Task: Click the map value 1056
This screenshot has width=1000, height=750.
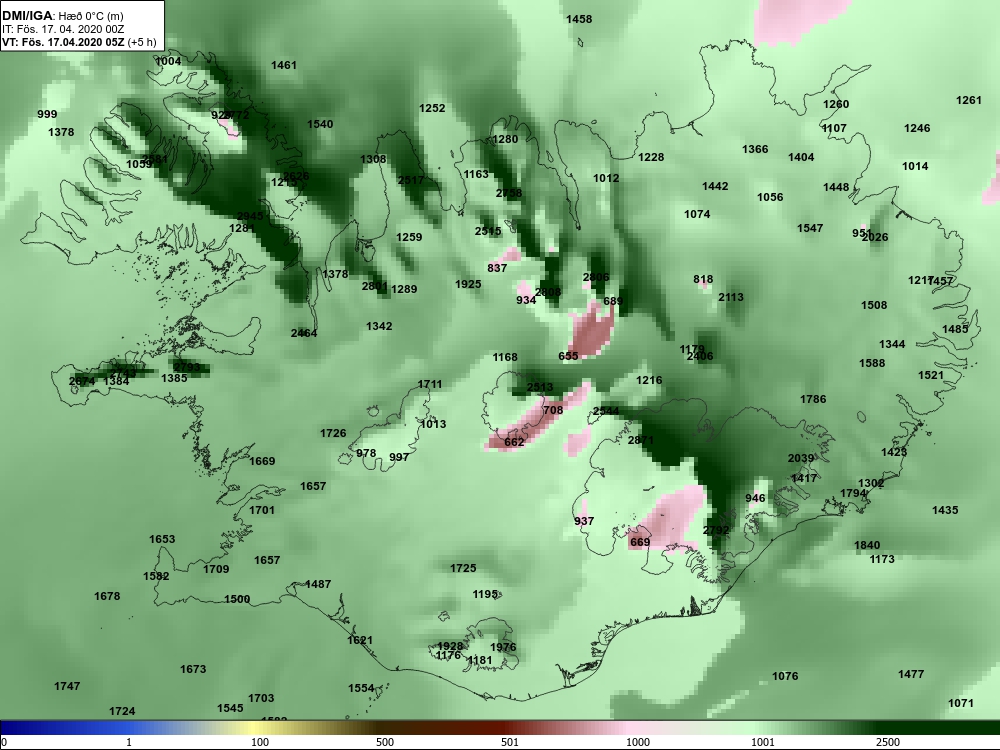Action: click(770, 197)
